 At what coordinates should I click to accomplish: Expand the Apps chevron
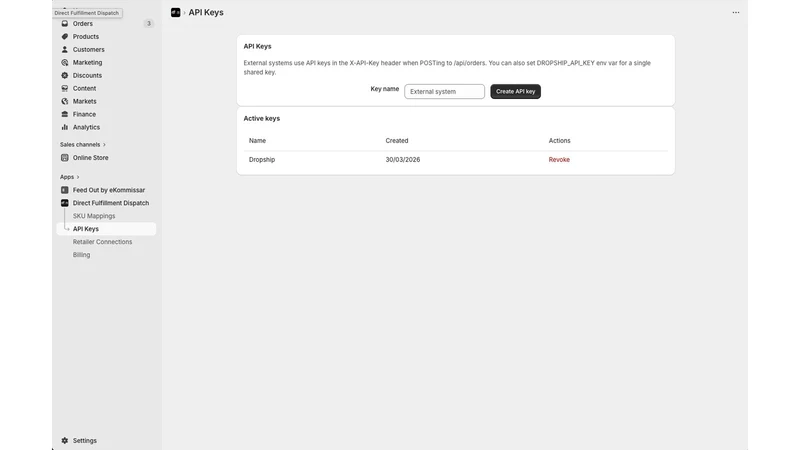point(78,177)
